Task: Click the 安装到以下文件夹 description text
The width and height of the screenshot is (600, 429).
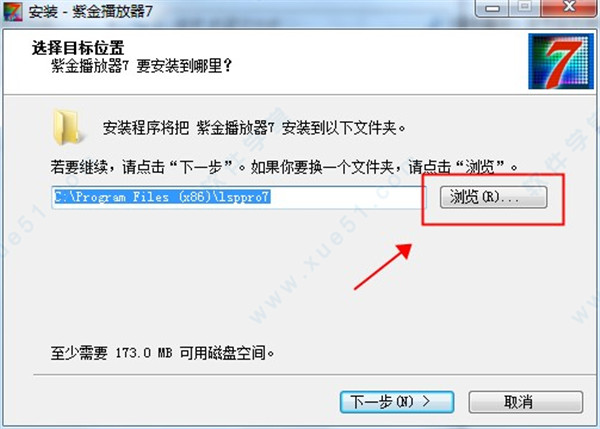Action: pyautogui.click(x=254, y=128)
